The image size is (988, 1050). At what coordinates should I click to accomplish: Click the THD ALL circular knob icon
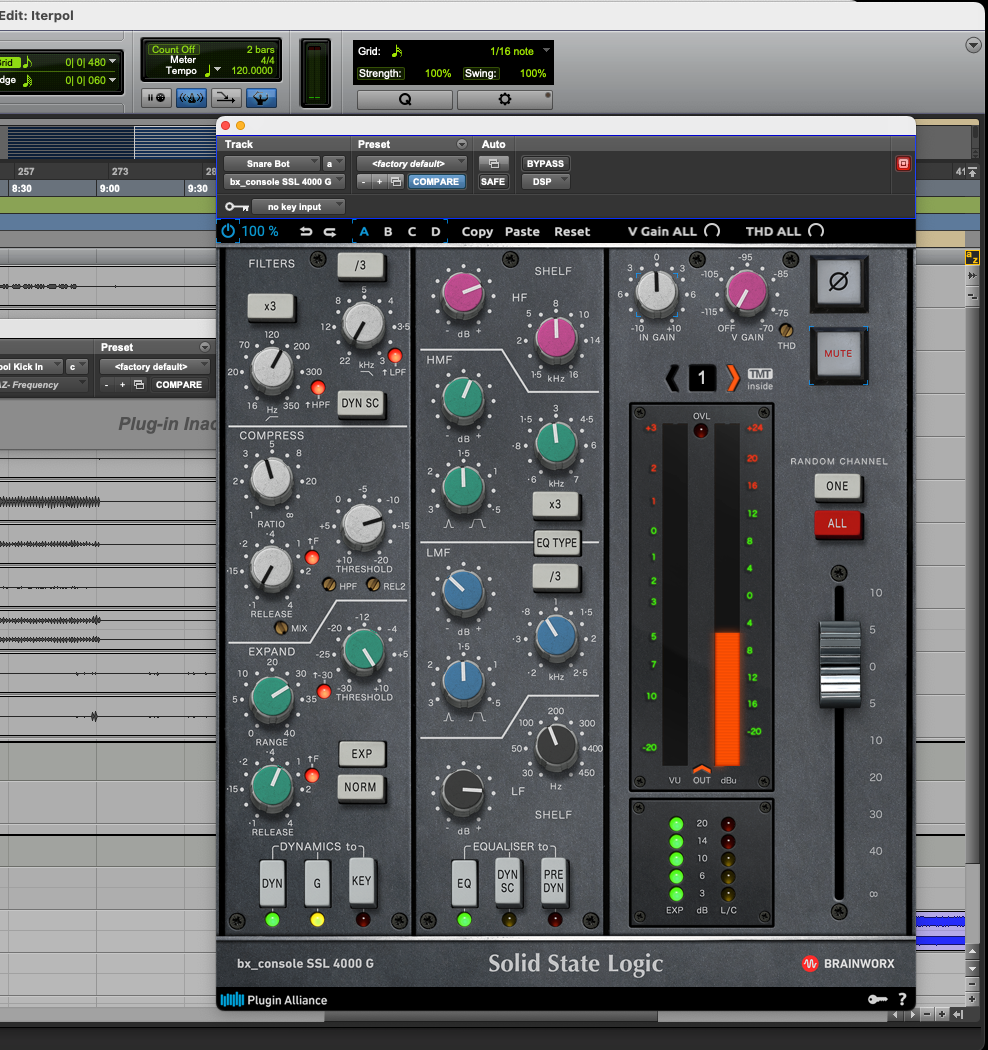click(816, 231)
